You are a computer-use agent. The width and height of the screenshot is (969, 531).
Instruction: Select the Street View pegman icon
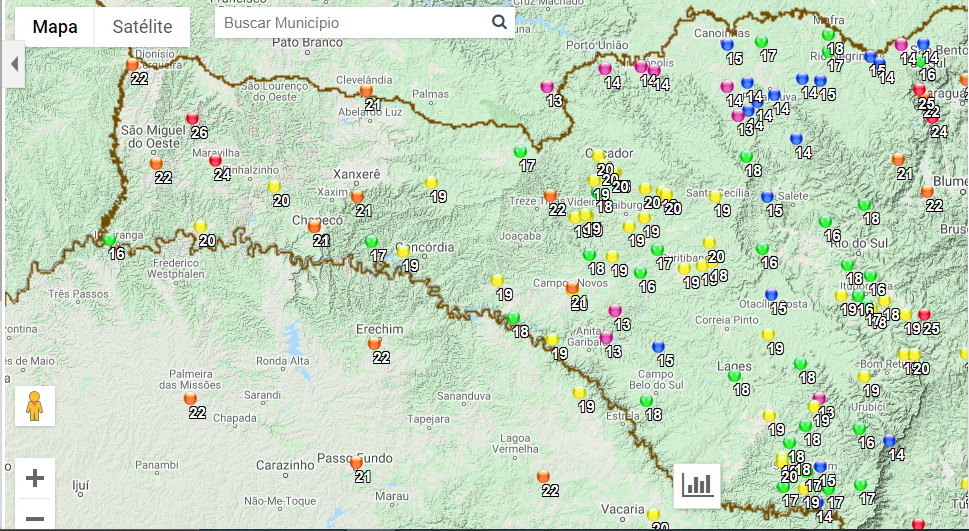[x=35, y=406]
